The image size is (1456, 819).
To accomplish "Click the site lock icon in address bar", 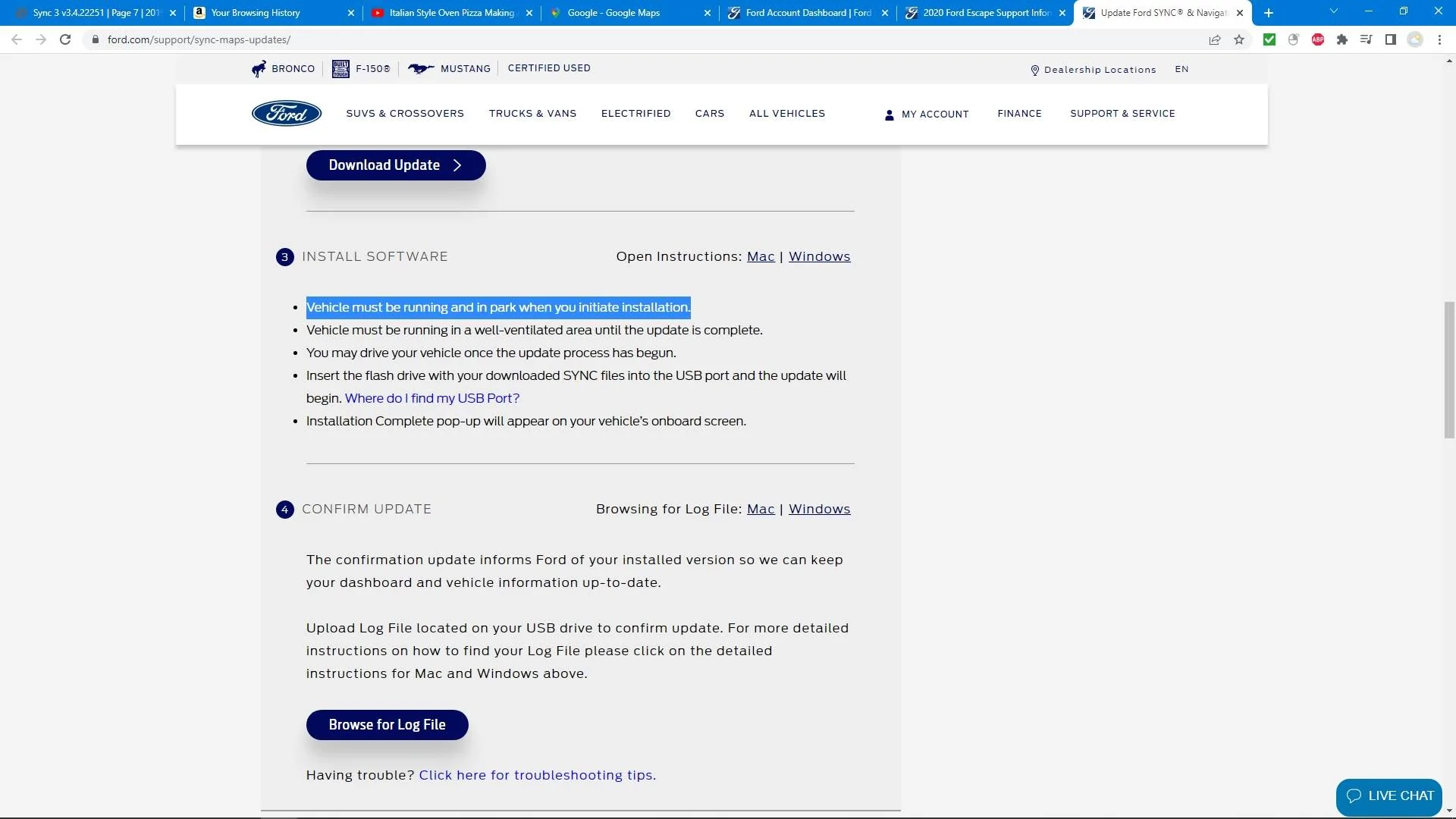I will [x=95, y=39].
